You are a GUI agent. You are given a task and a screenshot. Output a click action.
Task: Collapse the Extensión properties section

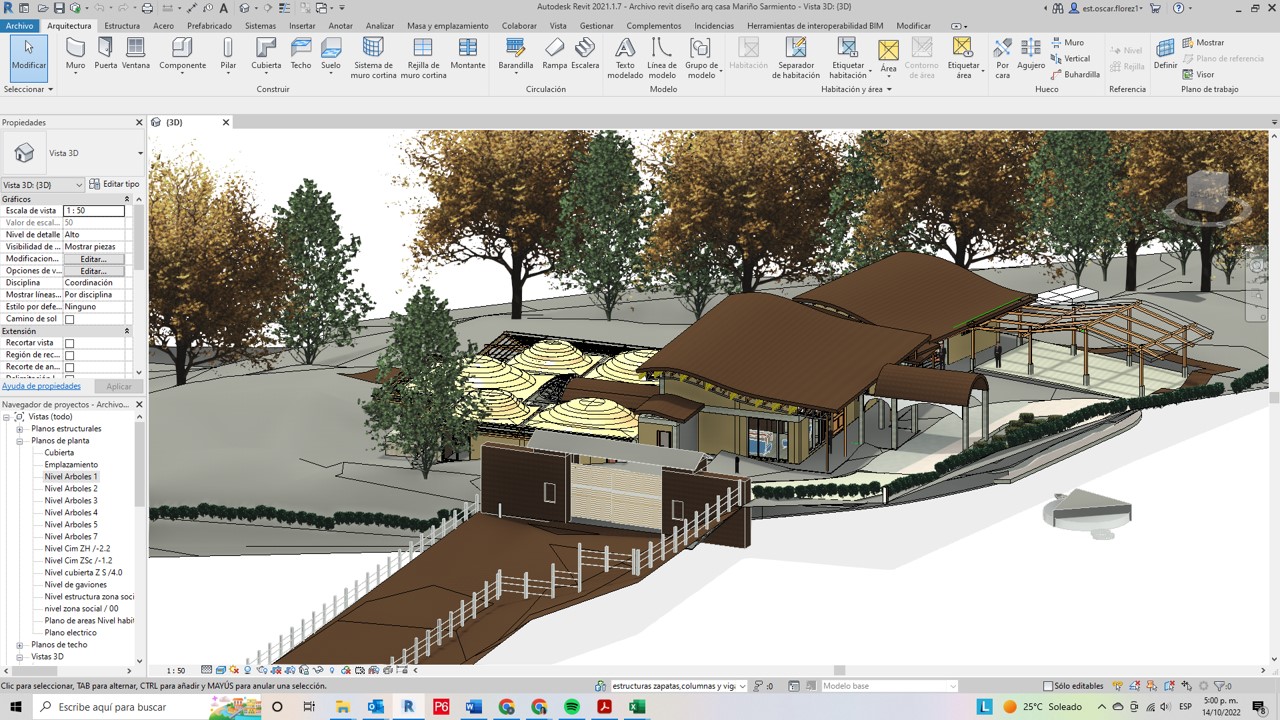coord(127,331)
